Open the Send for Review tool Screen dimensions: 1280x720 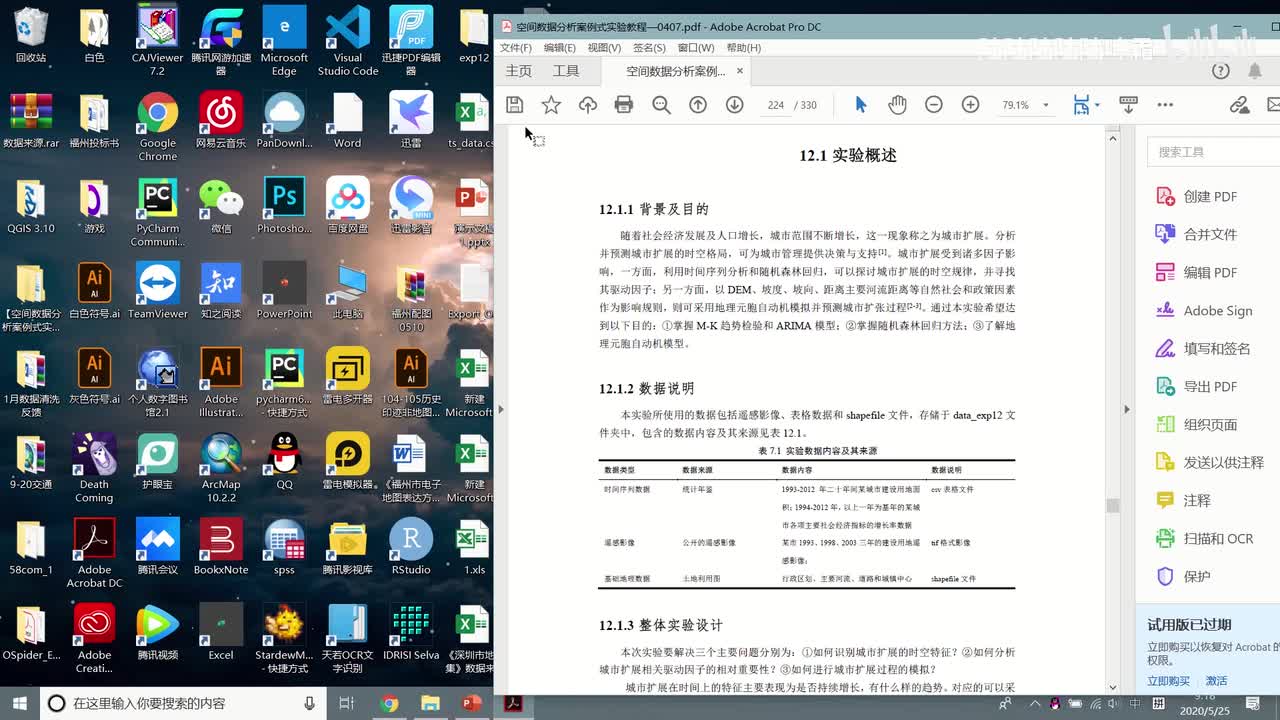click(x=1210, y=462)
